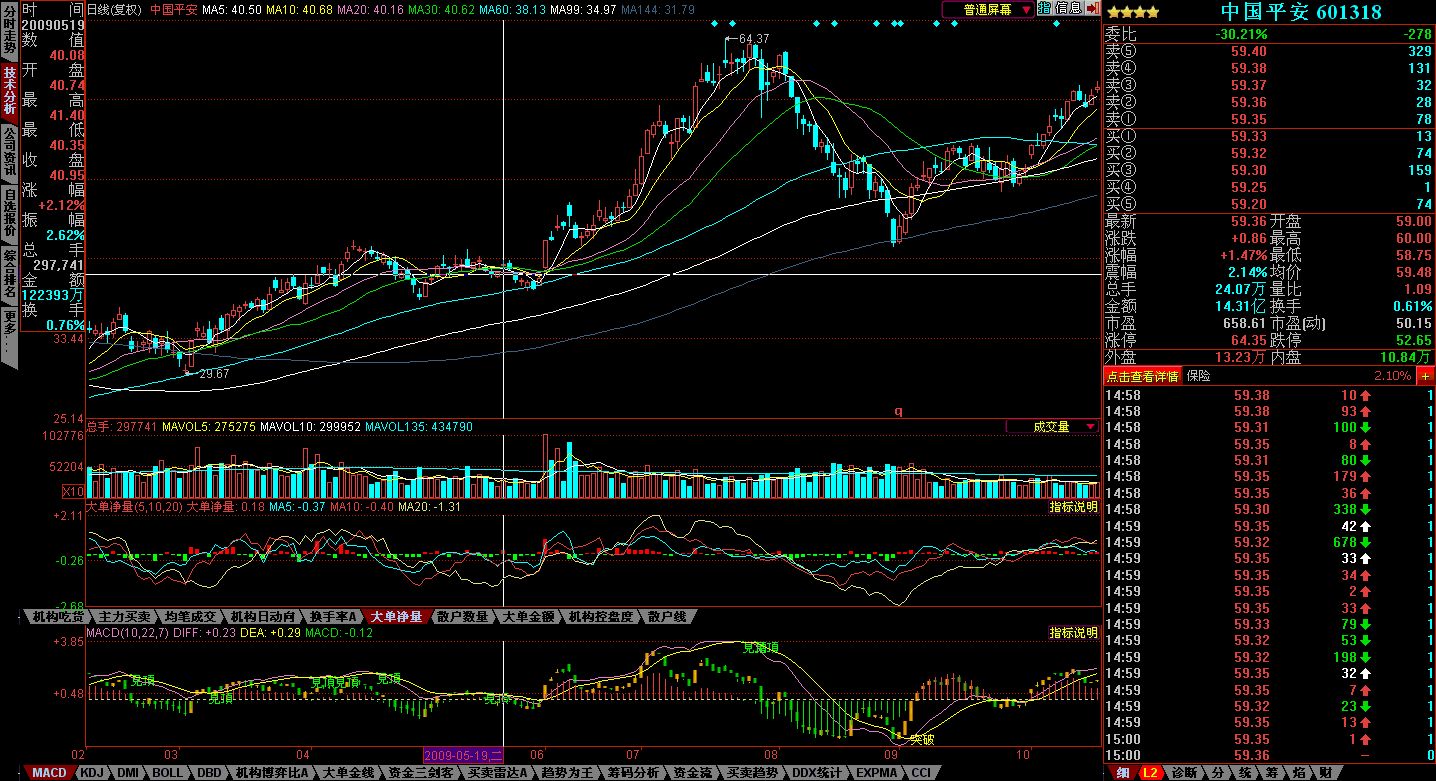The image size is (1436, 781).
Task: Open 指标说明 for the 大单净量 panel
Action: (1073, 507)
